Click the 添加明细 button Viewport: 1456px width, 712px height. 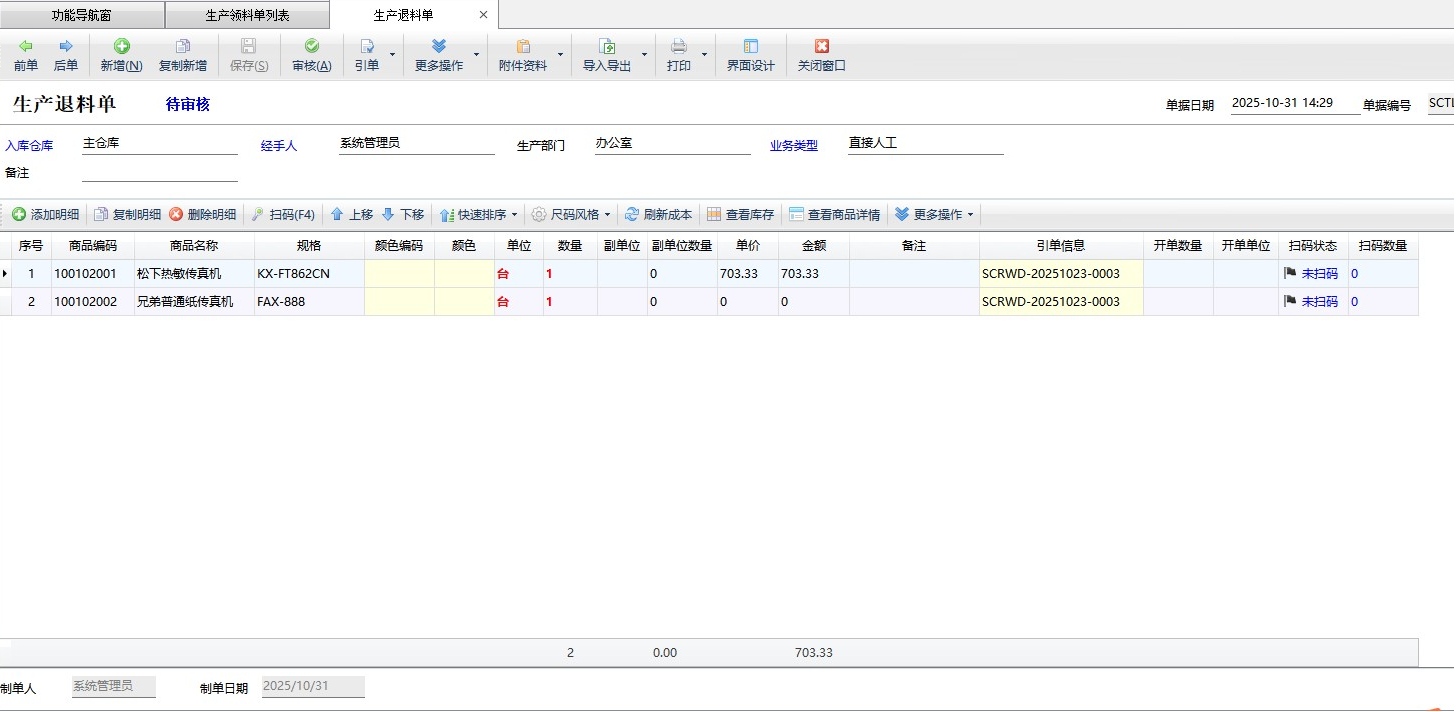pos(46,215)
